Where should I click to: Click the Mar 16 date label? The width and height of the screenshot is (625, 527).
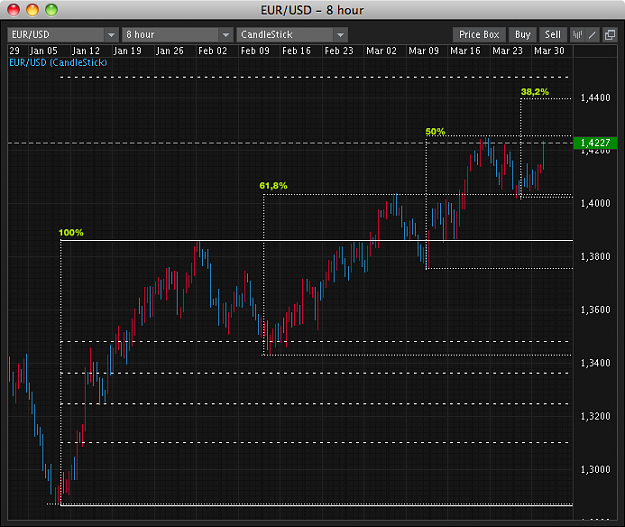pos(465,51)
